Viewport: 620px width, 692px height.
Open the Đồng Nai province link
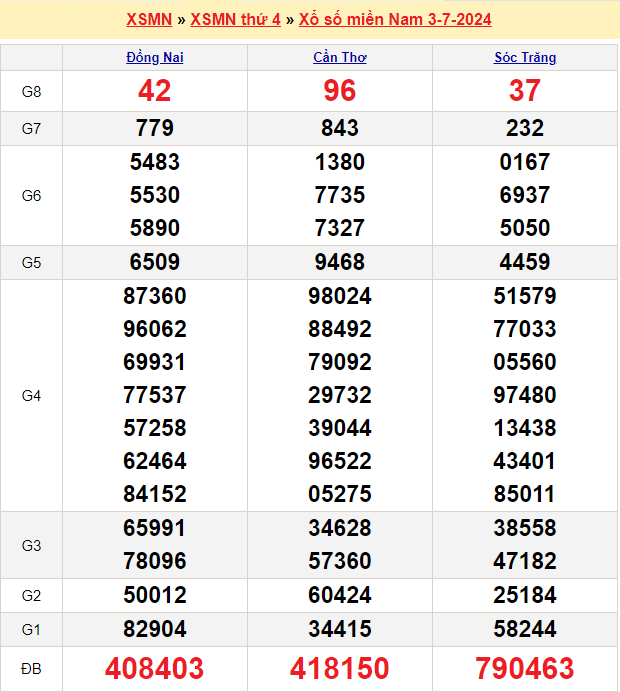point(155,57)
